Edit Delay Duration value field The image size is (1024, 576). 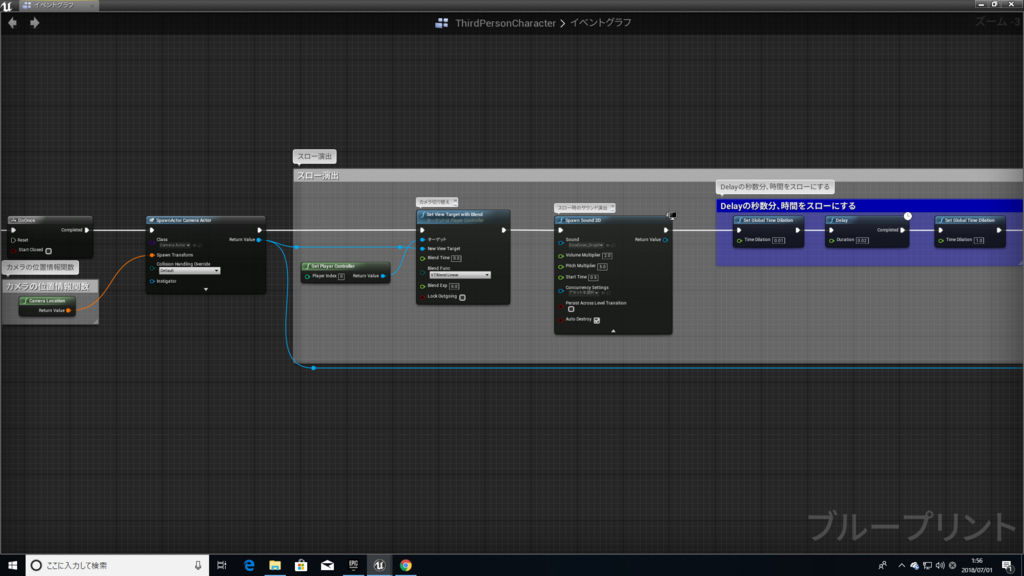(x=862, y=240)
